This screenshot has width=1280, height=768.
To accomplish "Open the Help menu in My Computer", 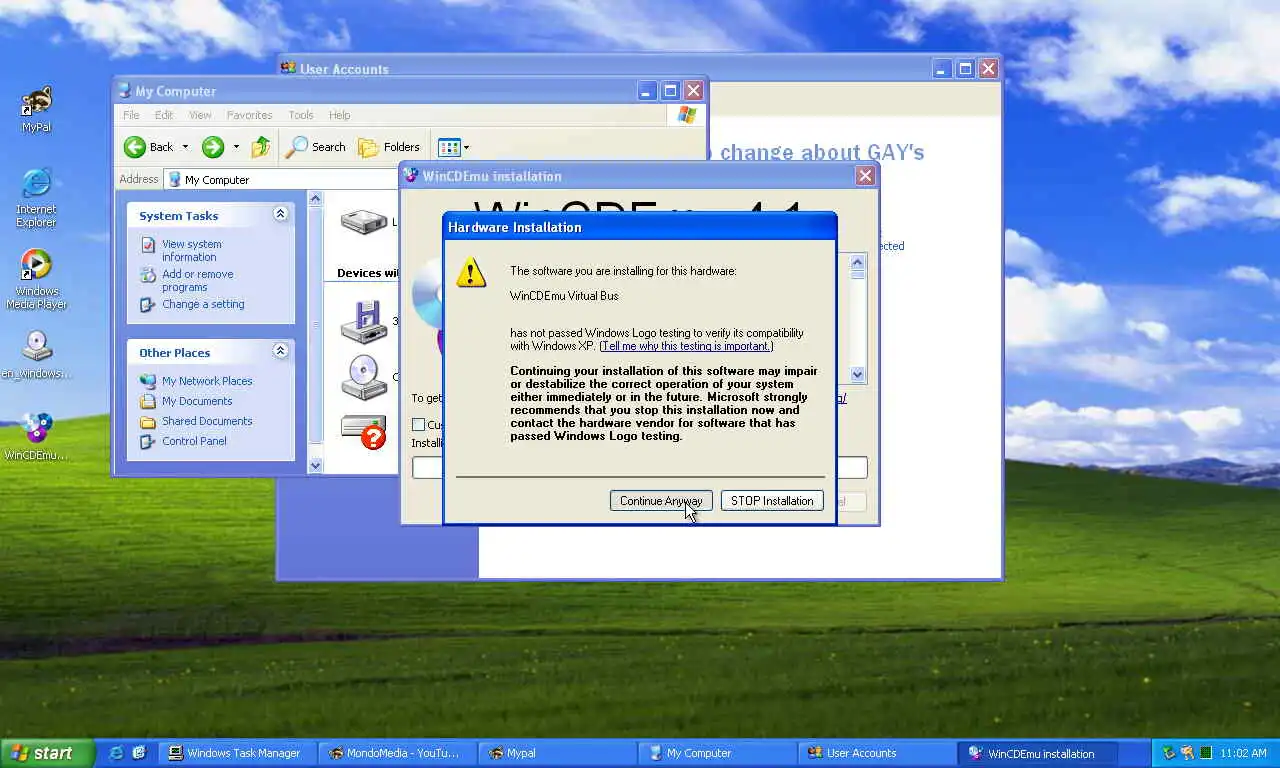I will point(340,115).
